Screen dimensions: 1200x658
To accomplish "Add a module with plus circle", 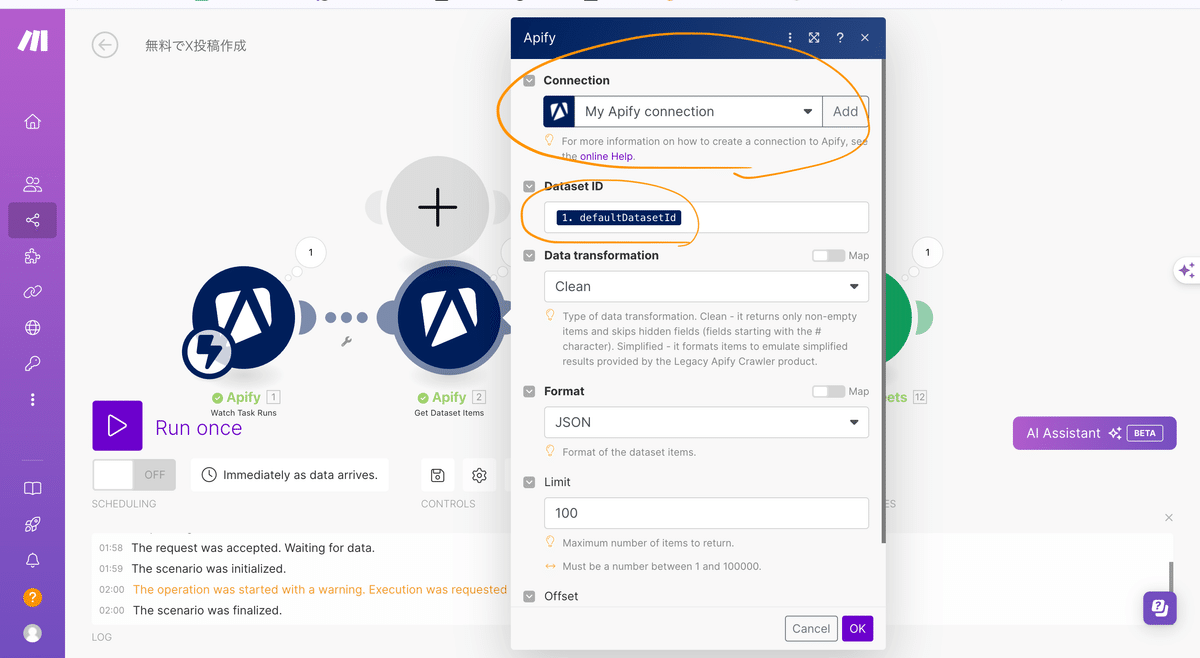I will [437, 207].
